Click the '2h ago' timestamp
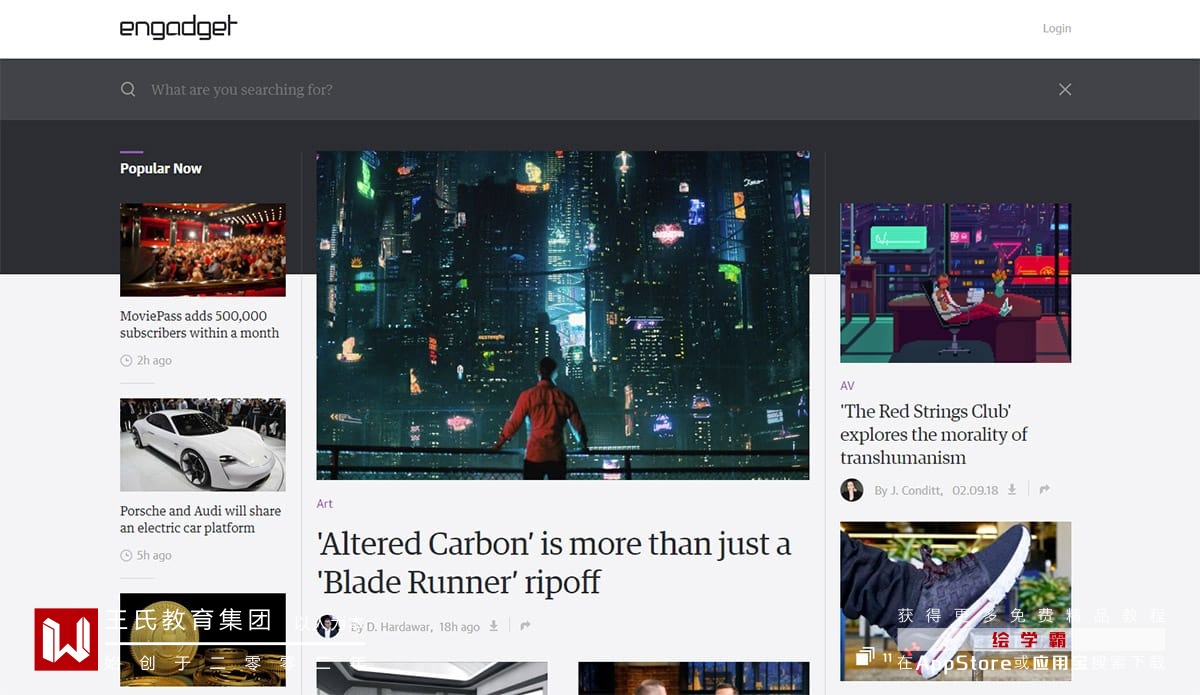Image resolution: width=1200 pixels, height=695 pixels. click(154, 360)
